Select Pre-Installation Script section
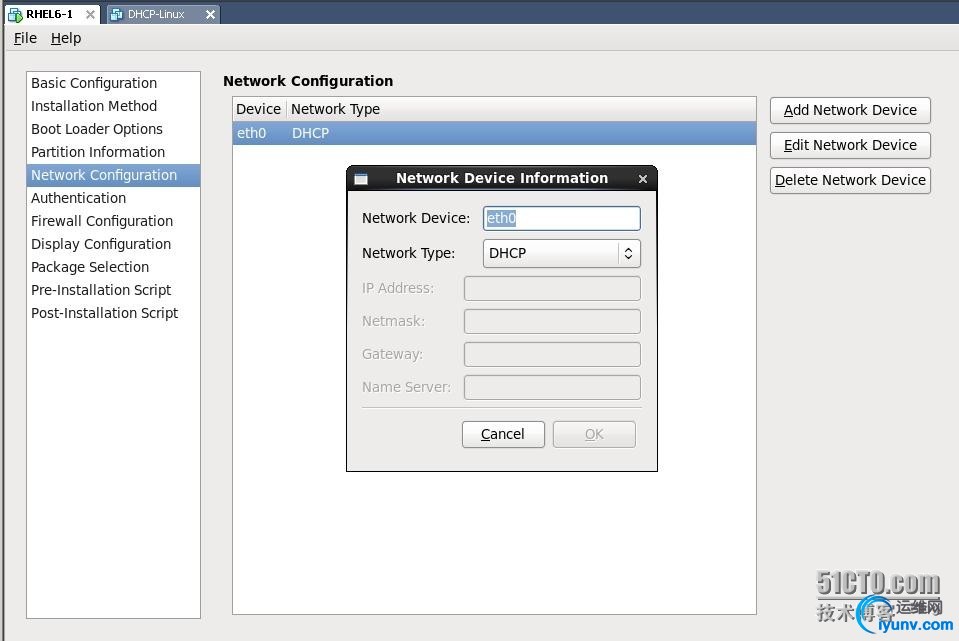This screenshot has width=959, height=641. coord(113,290)
